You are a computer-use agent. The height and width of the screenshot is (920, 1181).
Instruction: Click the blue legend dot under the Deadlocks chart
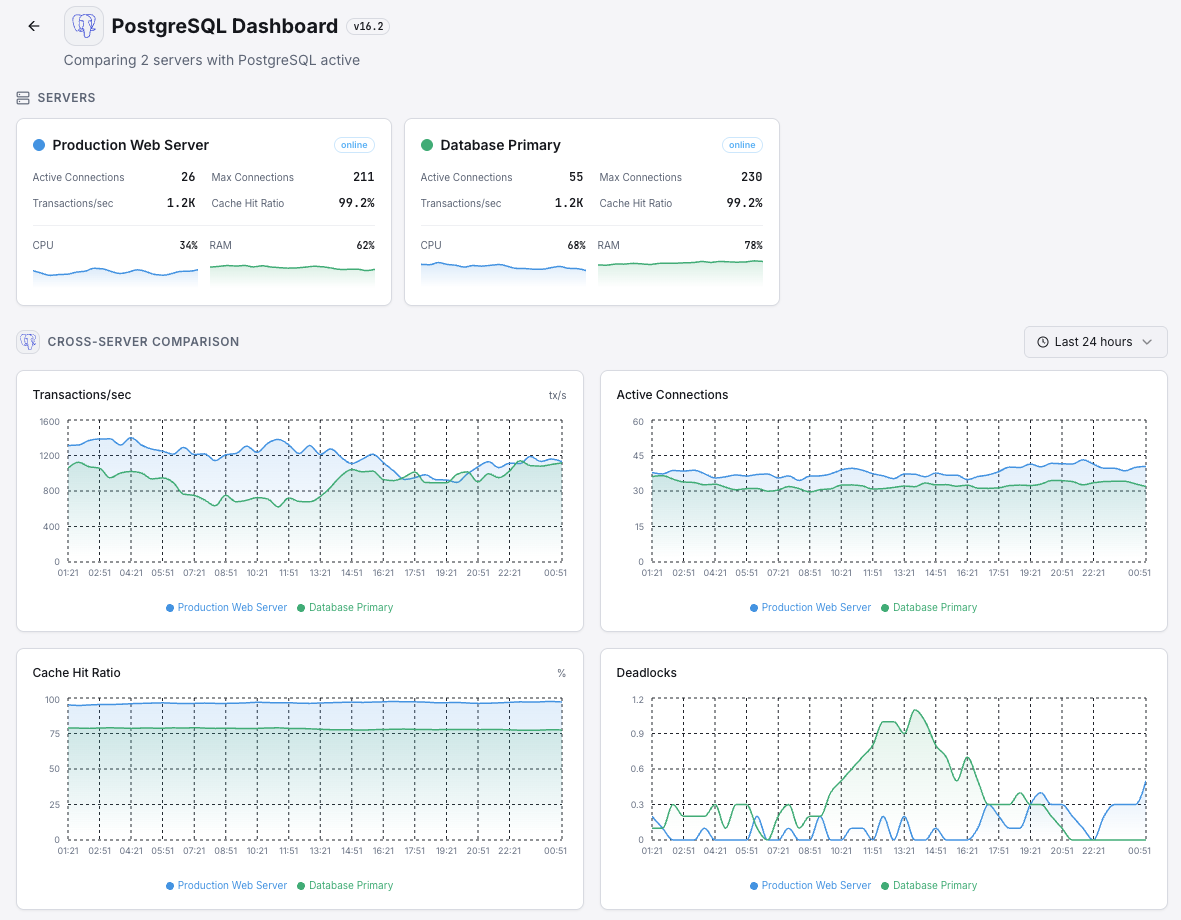(x=752, y=885)
